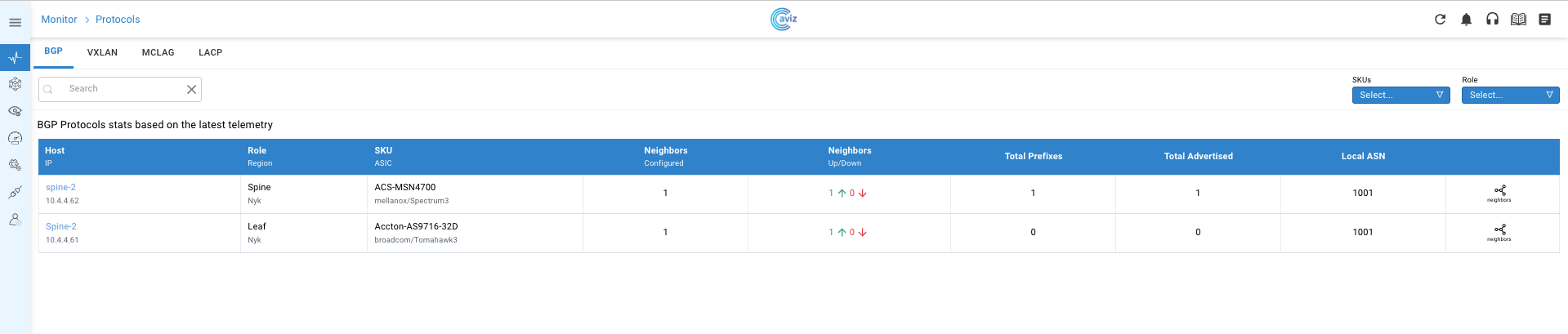This screenshot has width=1568, height=334.
Task: Open the user account sidebar icon
Action: 15,220
